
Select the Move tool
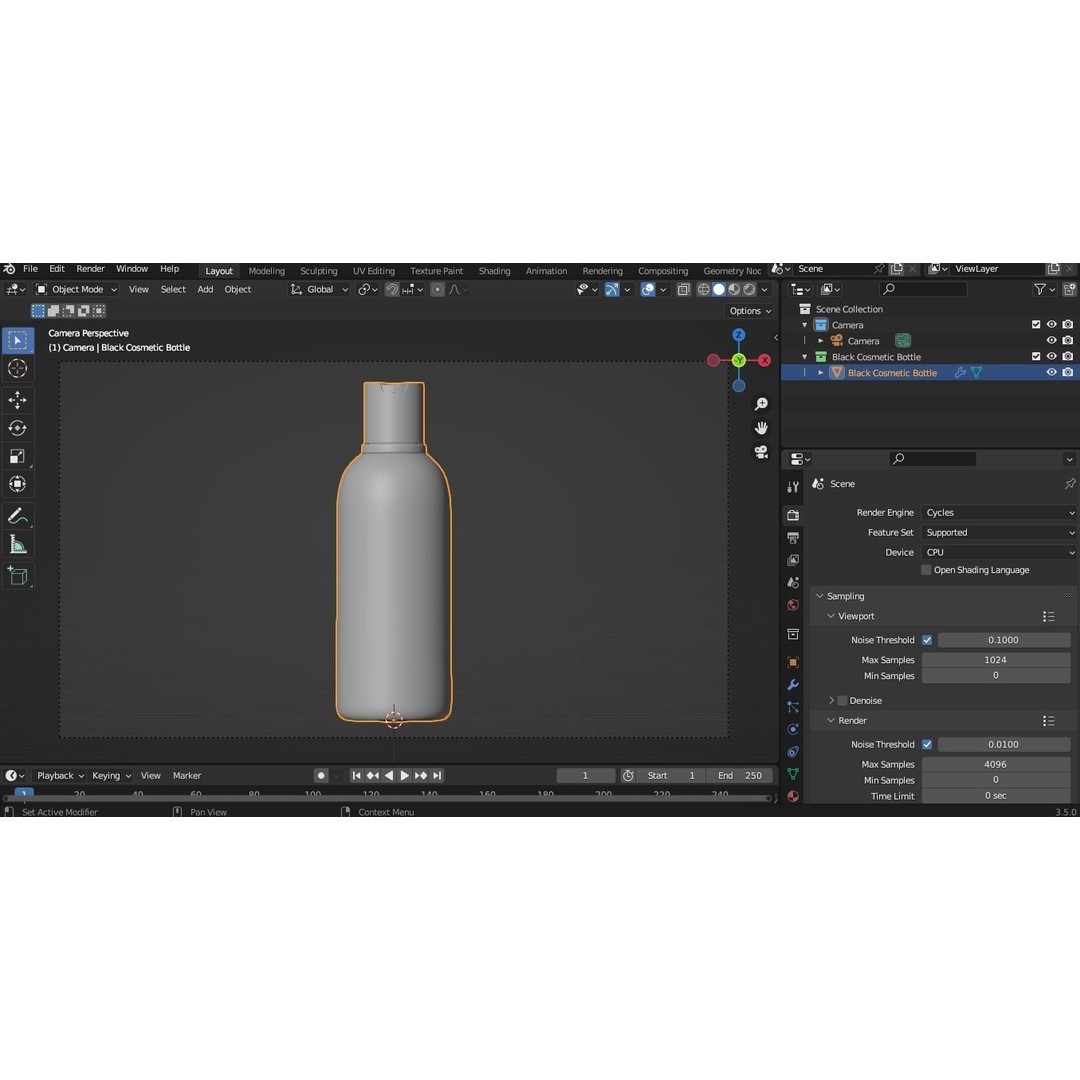click(x=18, y=399)
